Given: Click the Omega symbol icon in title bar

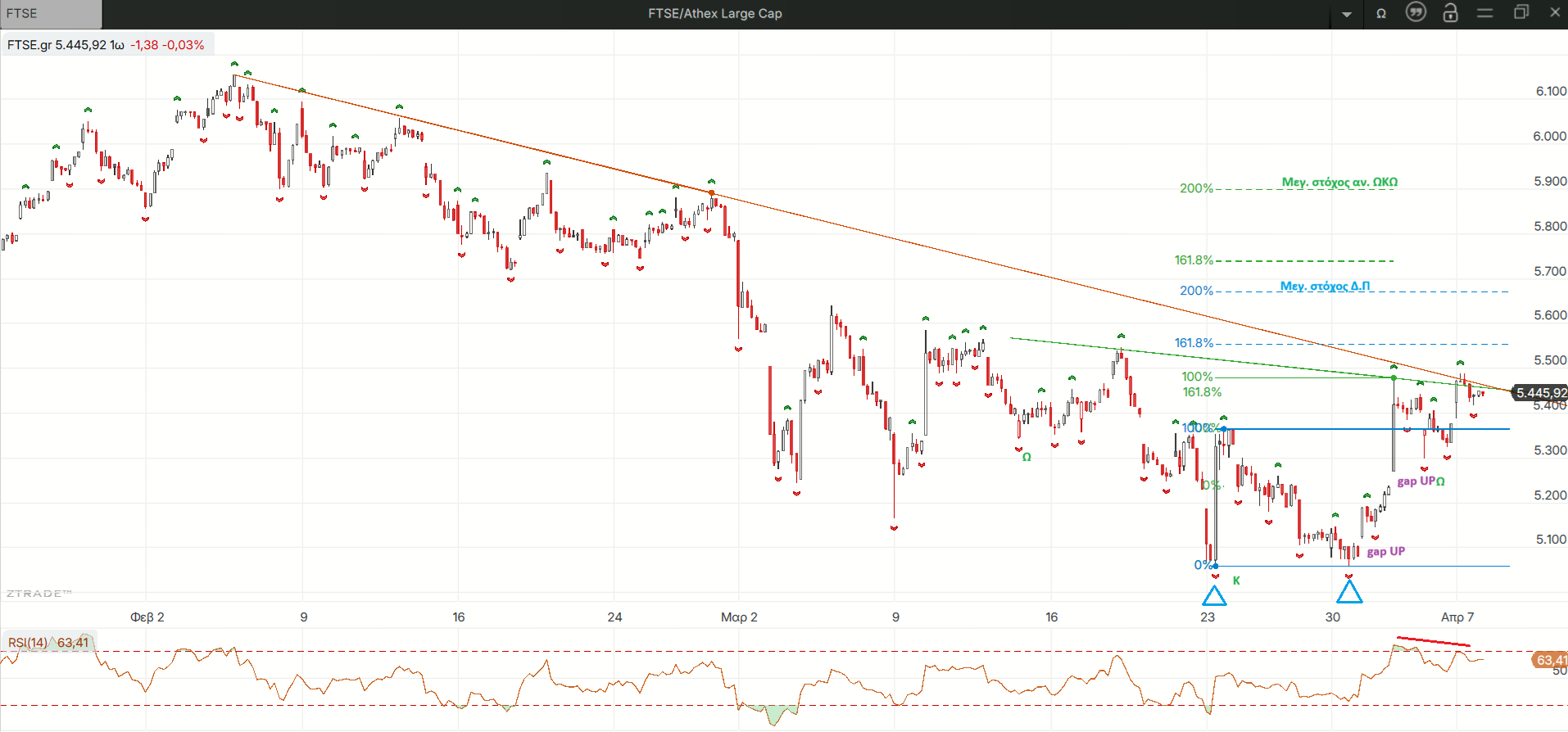Looking at the screenshot, I should click(1381, 14).
